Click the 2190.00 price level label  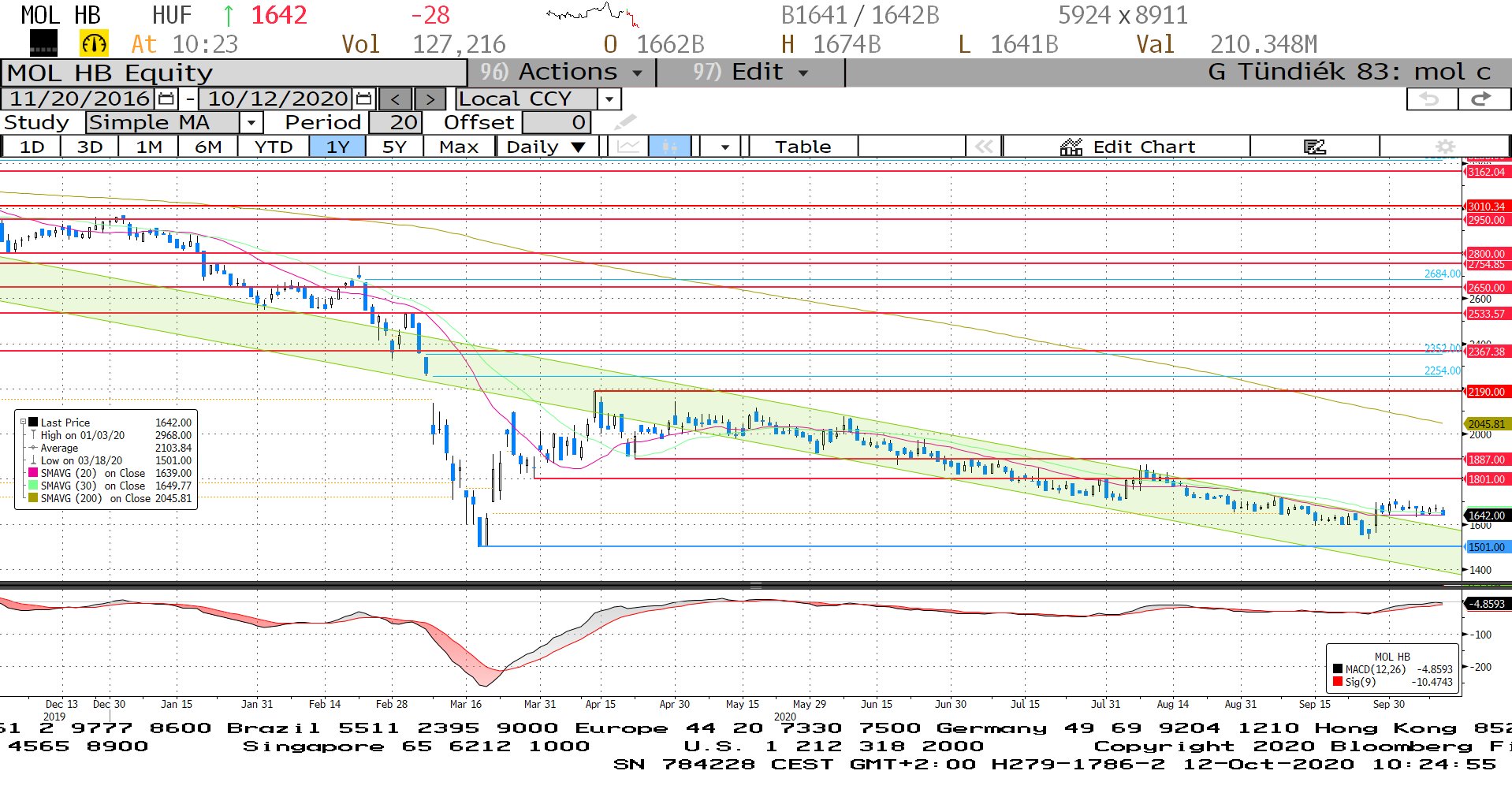1486,392
